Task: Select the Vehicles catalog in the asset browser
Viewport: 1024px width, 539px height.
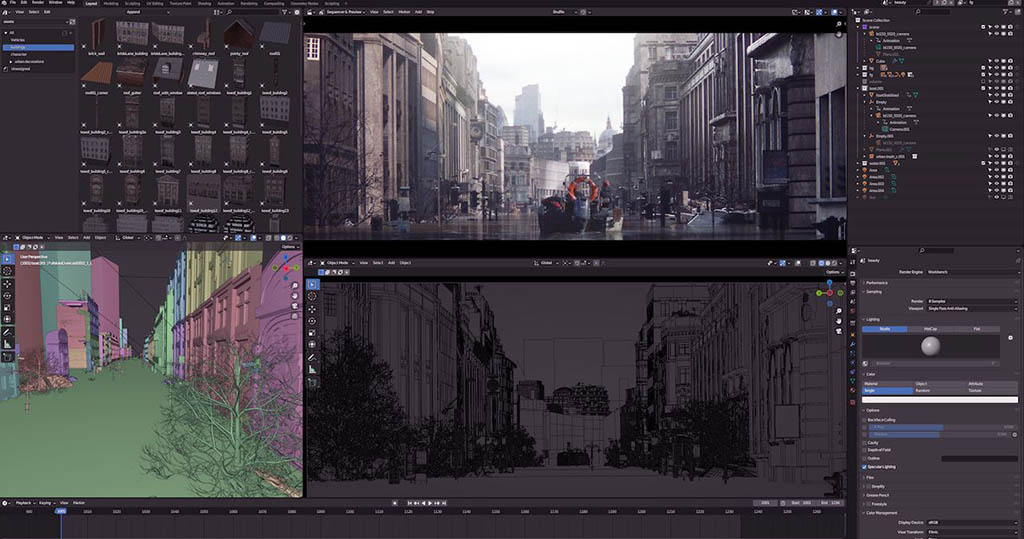Action: coord(18,40)
